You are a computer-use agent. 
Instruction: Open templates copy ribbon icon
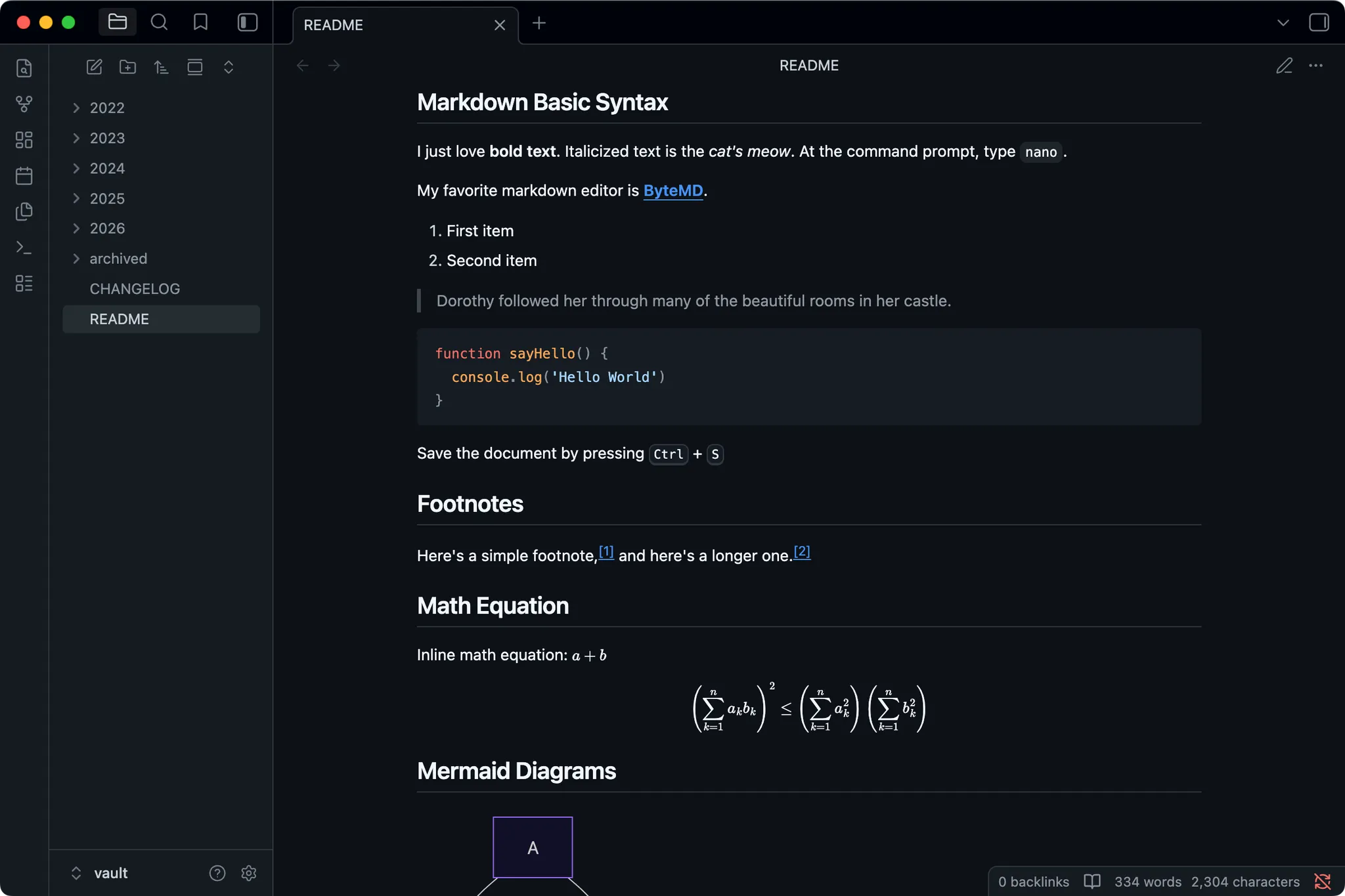tap(24, 211)
